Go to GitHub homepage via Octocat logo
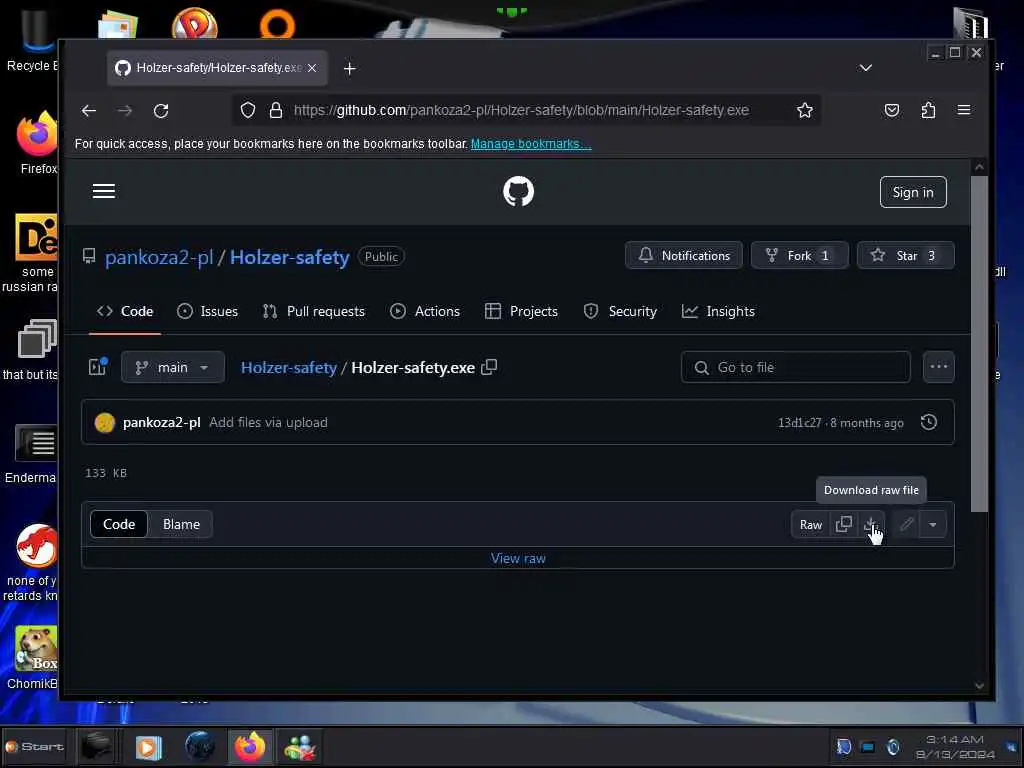 point(519,191)
